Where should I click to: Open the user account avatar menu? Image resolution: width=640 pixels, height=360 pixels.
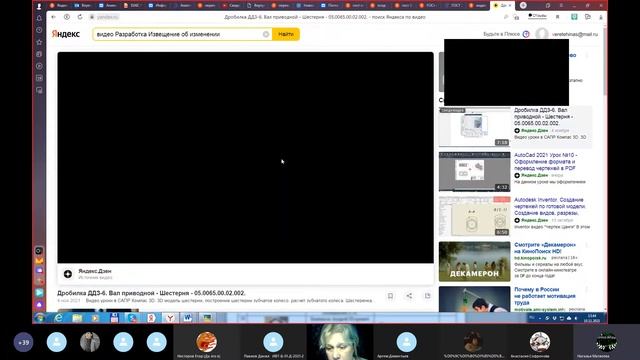point(542,34)
